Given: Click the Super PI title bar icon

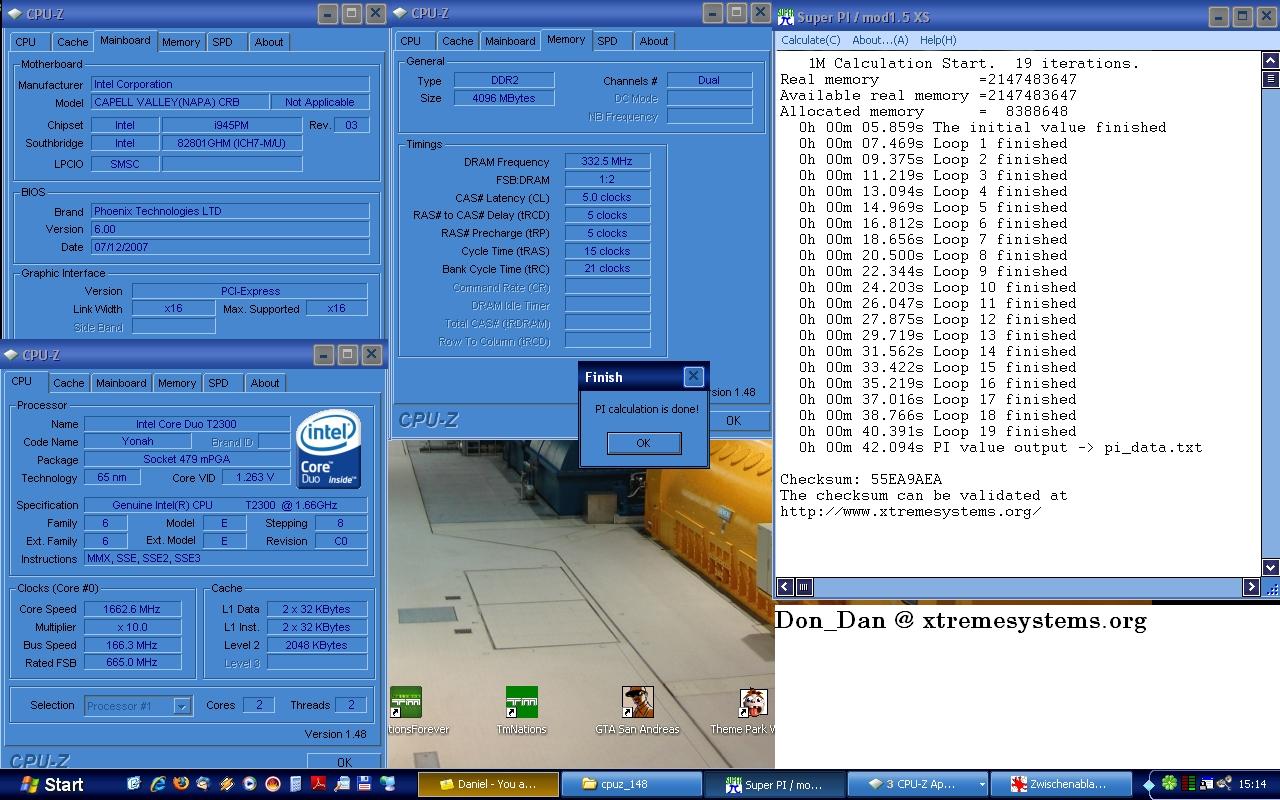Looking at the screenshot, I should pyautogui.click(x=786, y=17).
